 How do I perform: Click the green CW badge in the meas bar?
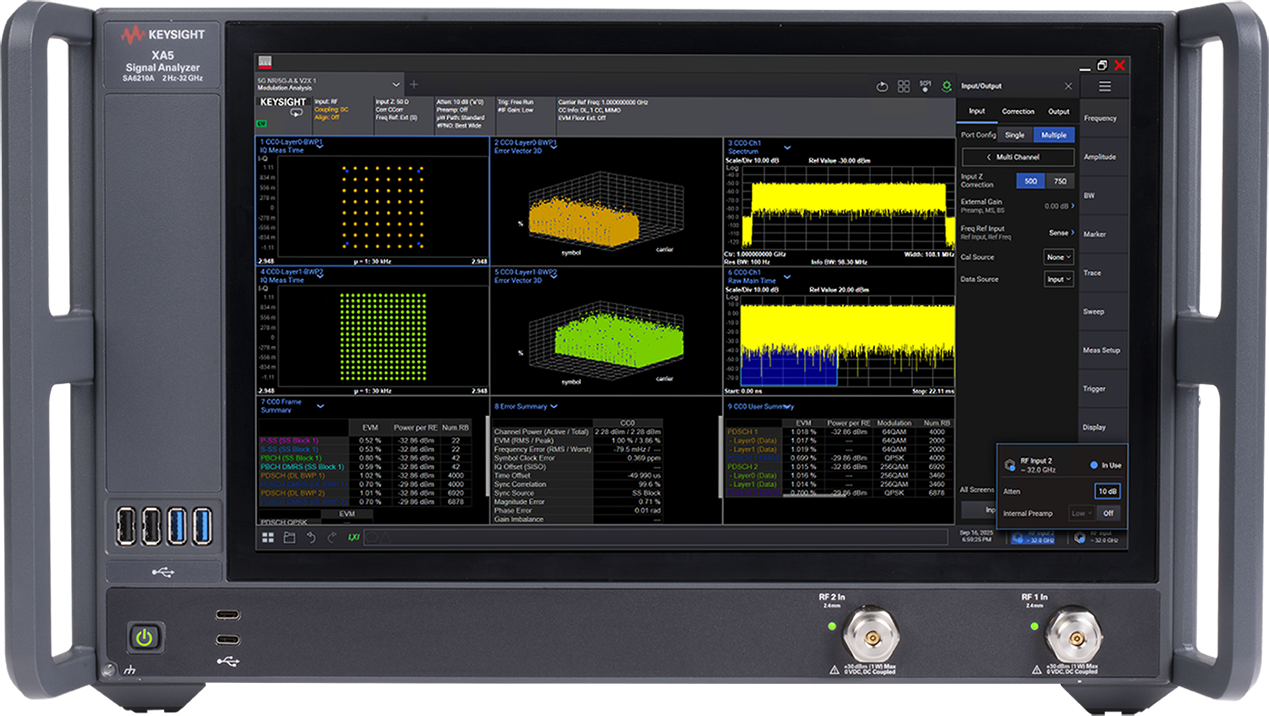(x=262, y=124)
